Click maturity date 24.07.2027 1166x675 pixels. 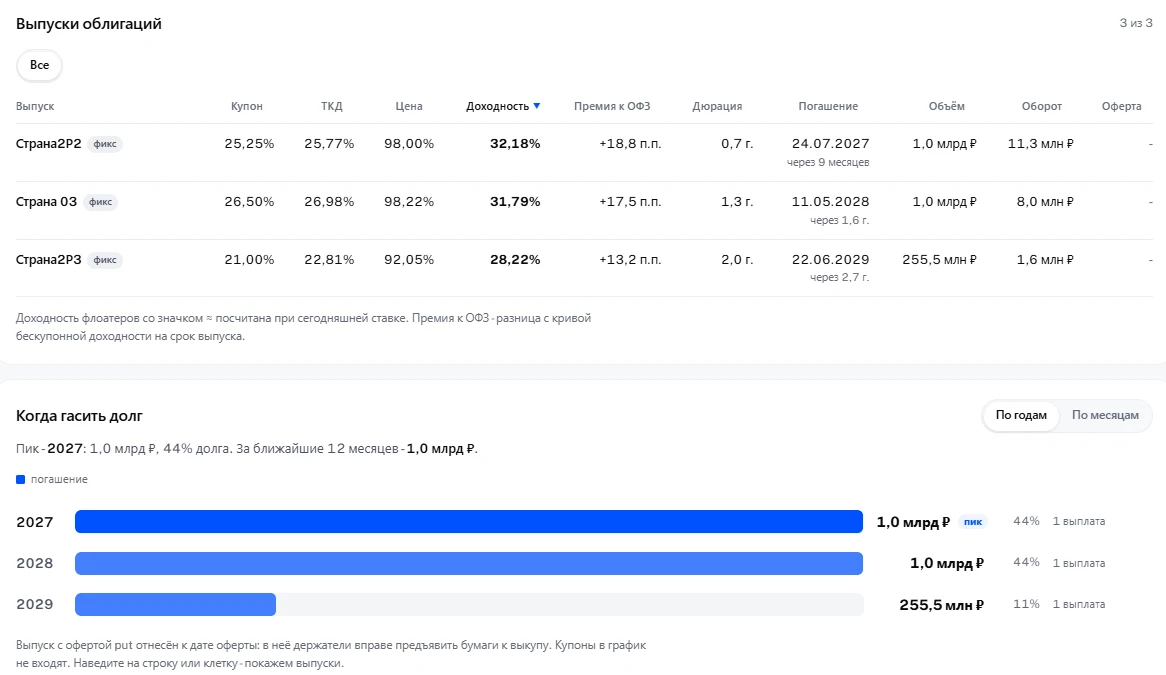830,143
